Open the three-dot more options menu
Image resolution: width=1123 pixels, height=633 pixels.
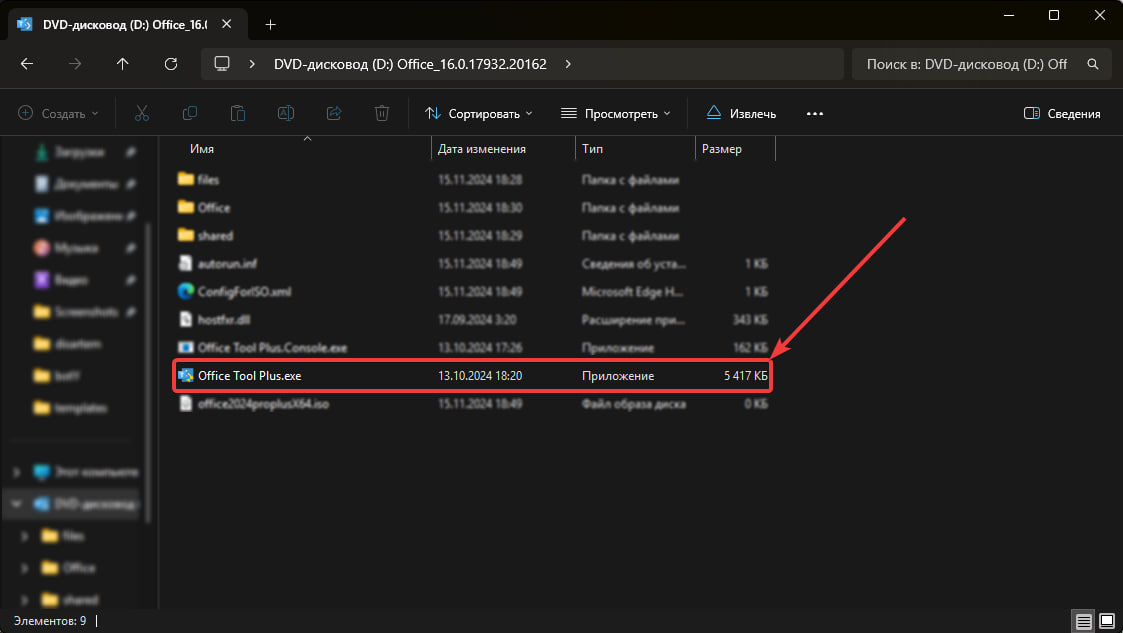click(814, 113)
